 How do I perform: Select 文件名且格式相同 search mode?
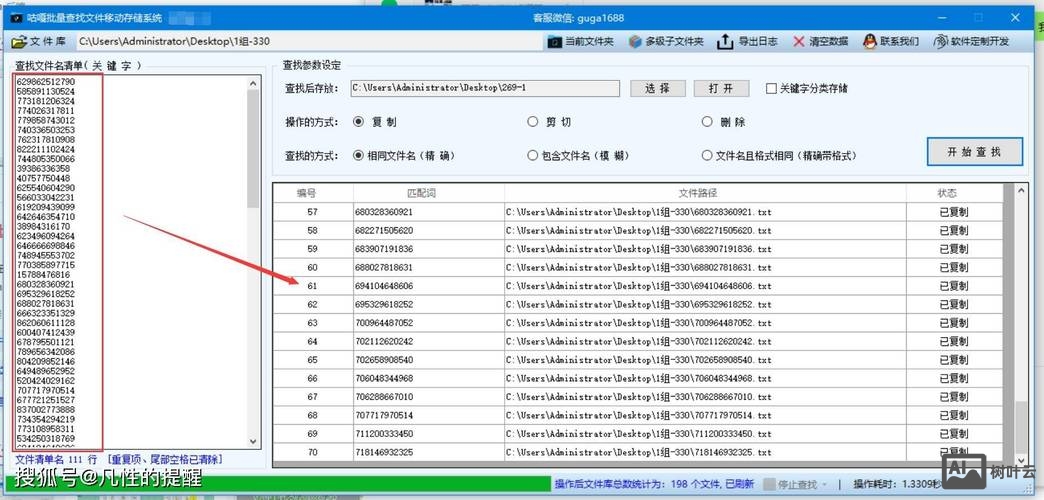(x=707, y=156)
